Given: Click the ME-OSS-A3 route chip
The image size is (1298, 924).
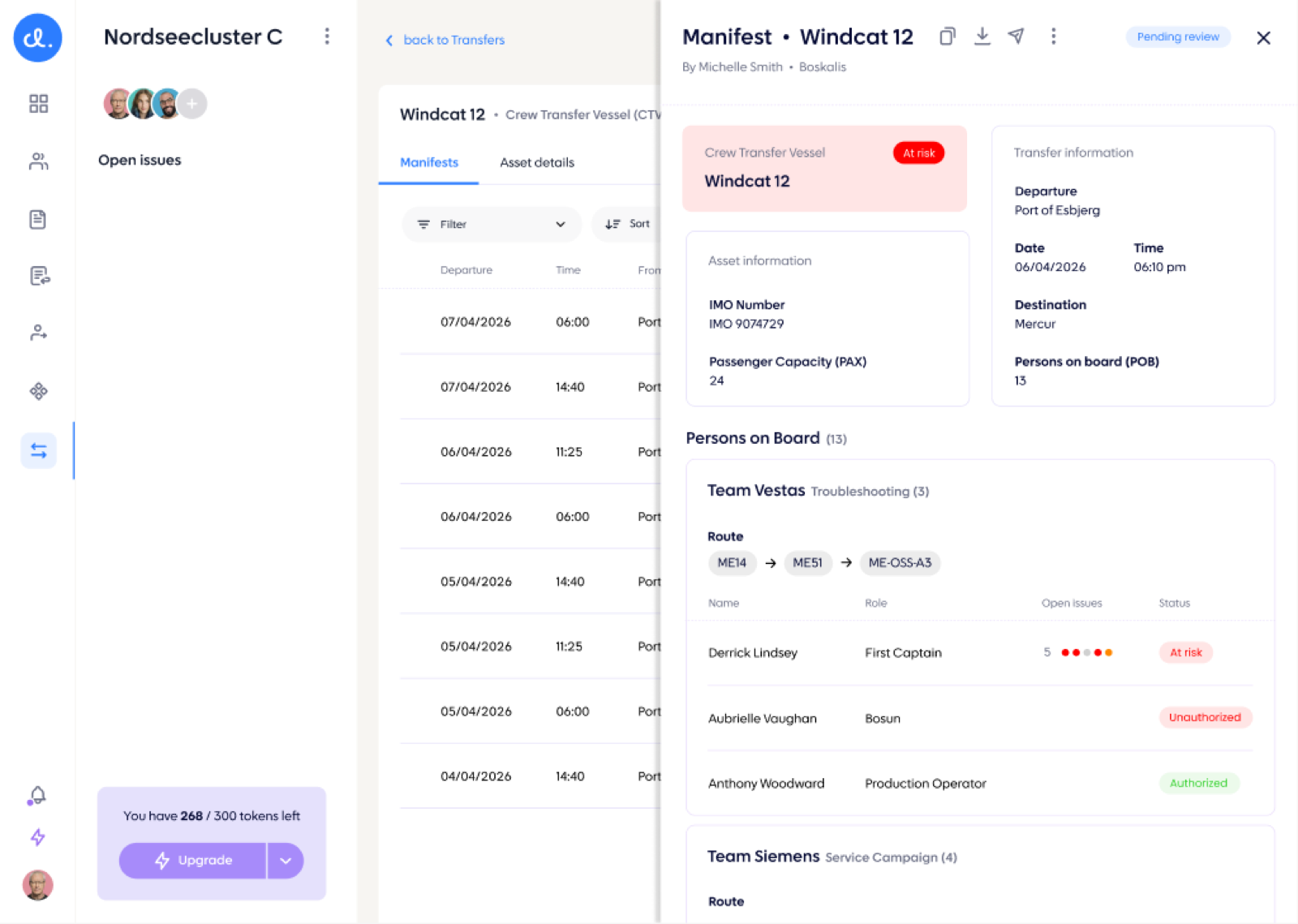Looking at the screenshot, I should [900, 563].
